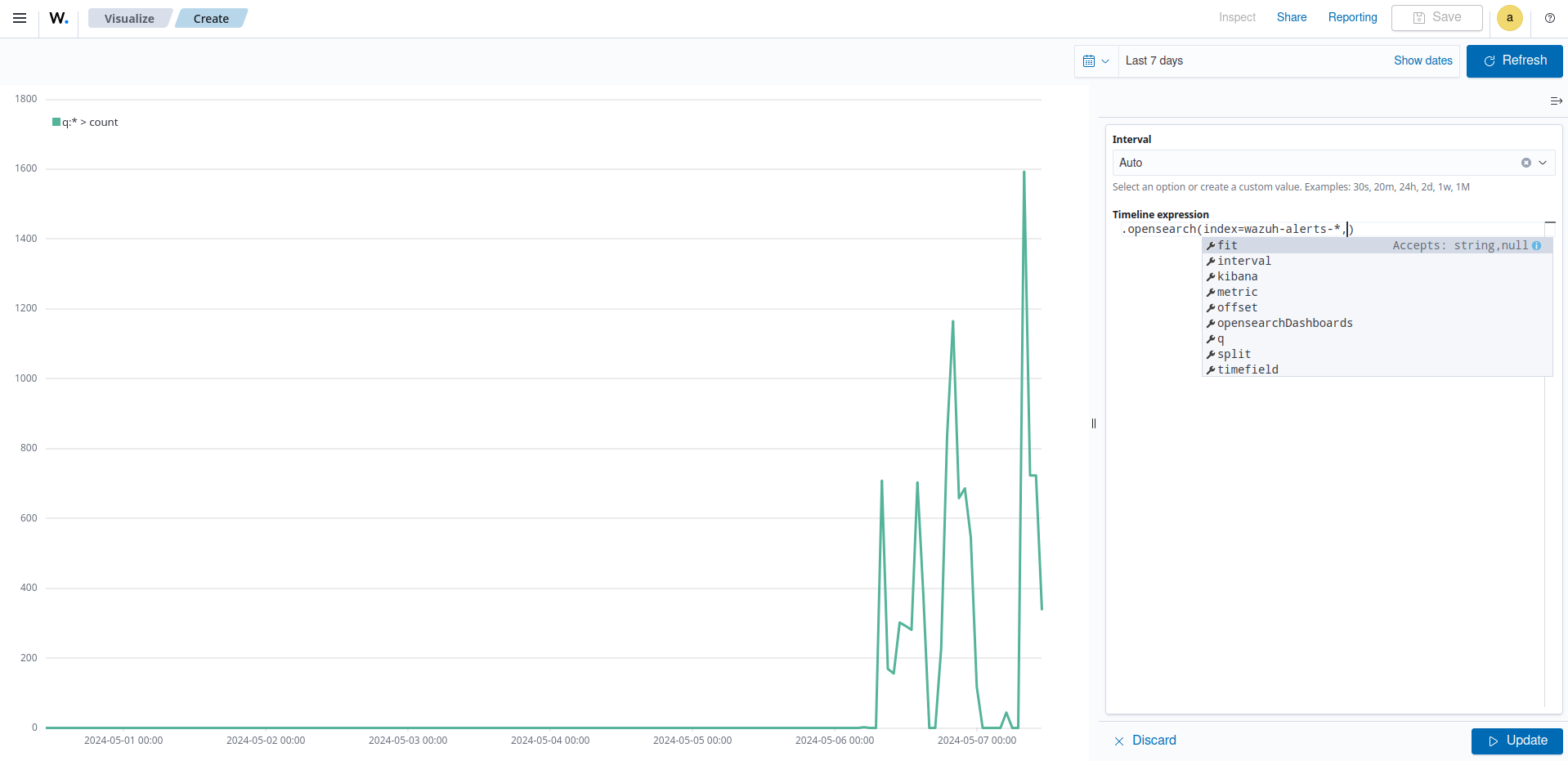Open the Share menu
The image size is (1568, 761).
coord(1292,17)
